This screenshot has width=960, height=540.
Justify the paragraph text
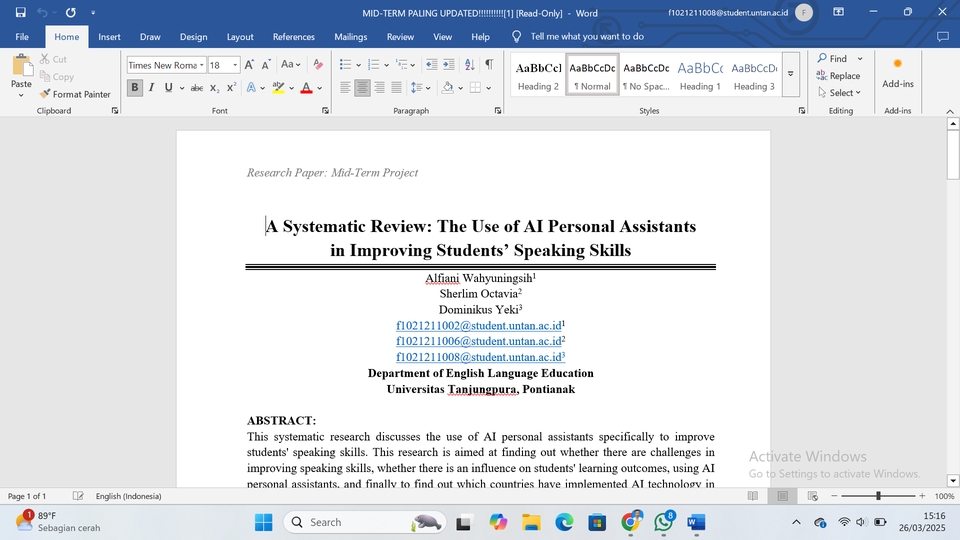pos(397,88)
